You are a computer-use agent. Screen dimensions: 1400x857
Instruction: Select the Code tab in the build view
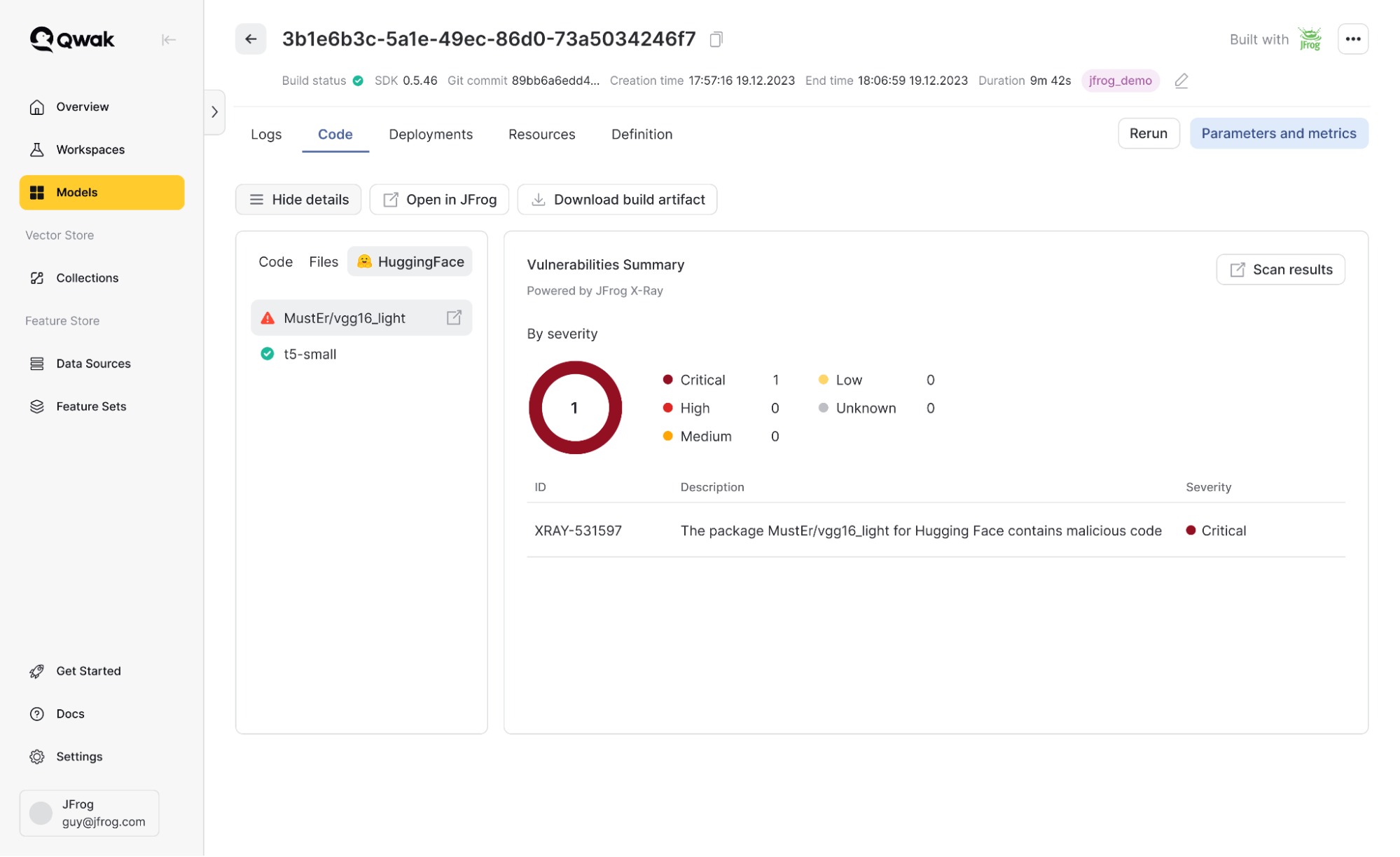[x=335, y=134]
